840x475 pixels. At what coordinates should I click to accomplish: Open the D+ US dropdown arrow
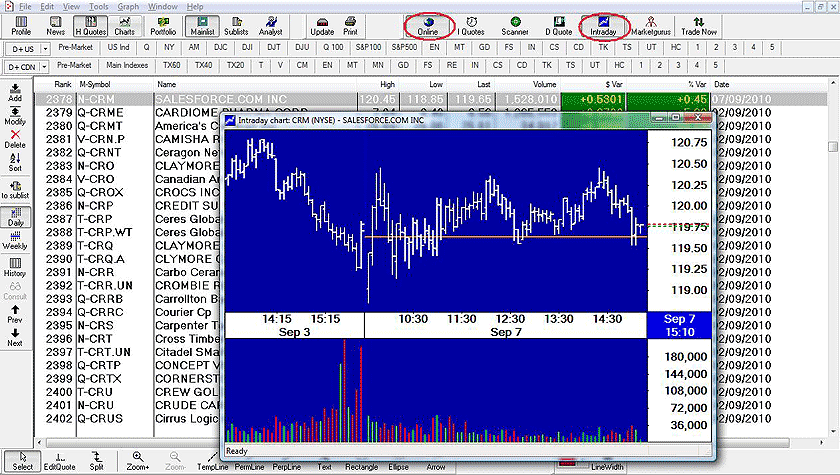tap(45, 49)
